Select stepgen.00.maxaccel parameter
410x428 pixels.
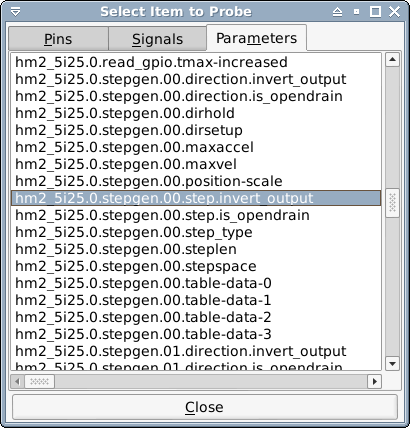tap(196, 147)
